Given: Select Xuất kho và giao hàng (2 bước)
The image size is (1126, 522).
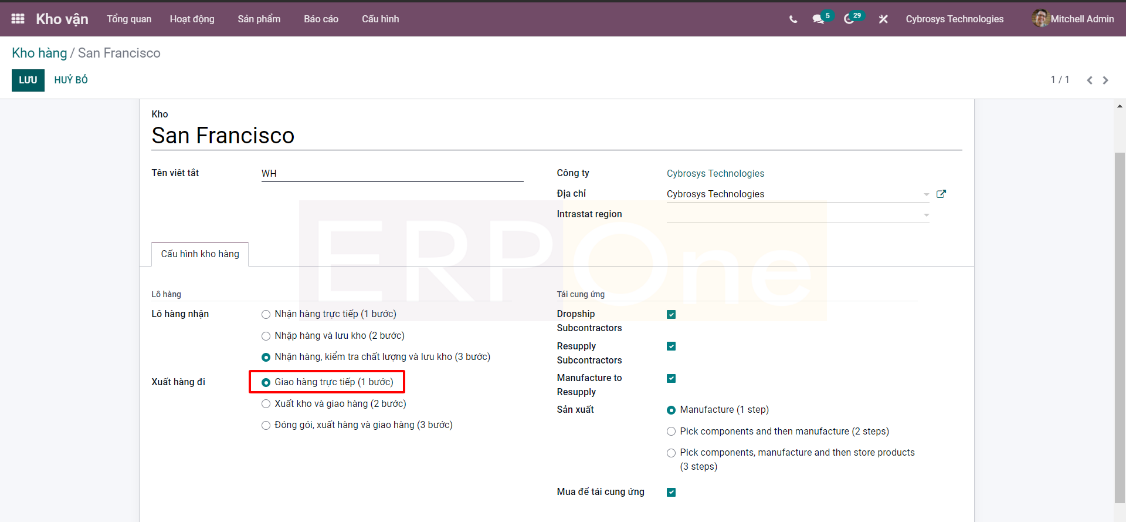Looking at the screenshot, I should coord(266,404).
